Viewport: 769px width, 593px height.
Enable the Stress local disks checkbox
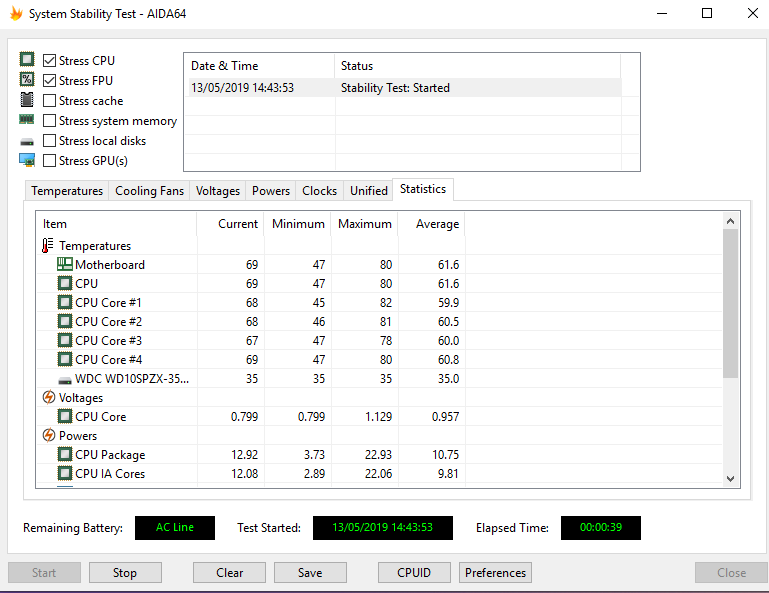[x=50, y=141]
